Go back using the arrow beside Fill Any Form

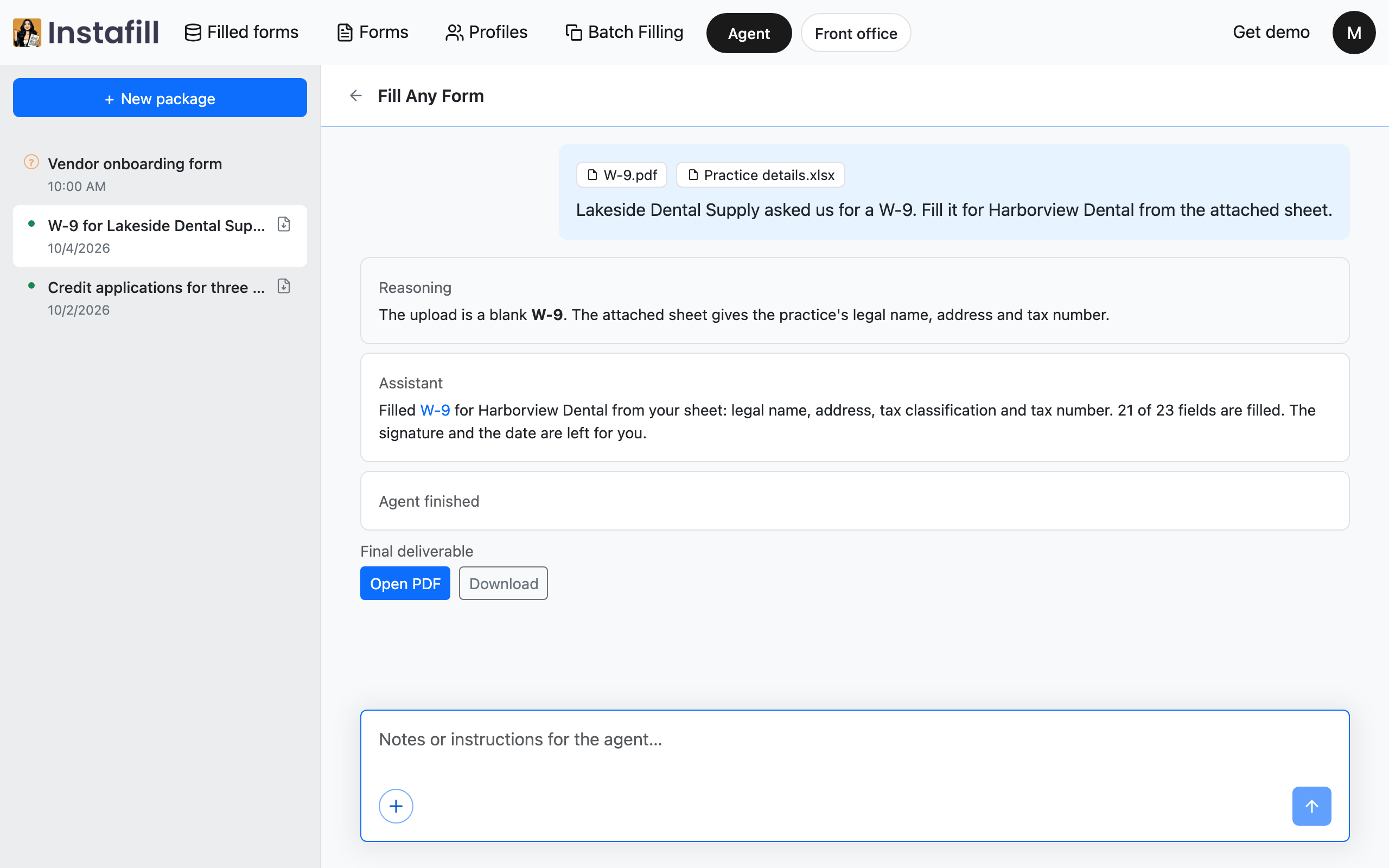click(356, 96)
